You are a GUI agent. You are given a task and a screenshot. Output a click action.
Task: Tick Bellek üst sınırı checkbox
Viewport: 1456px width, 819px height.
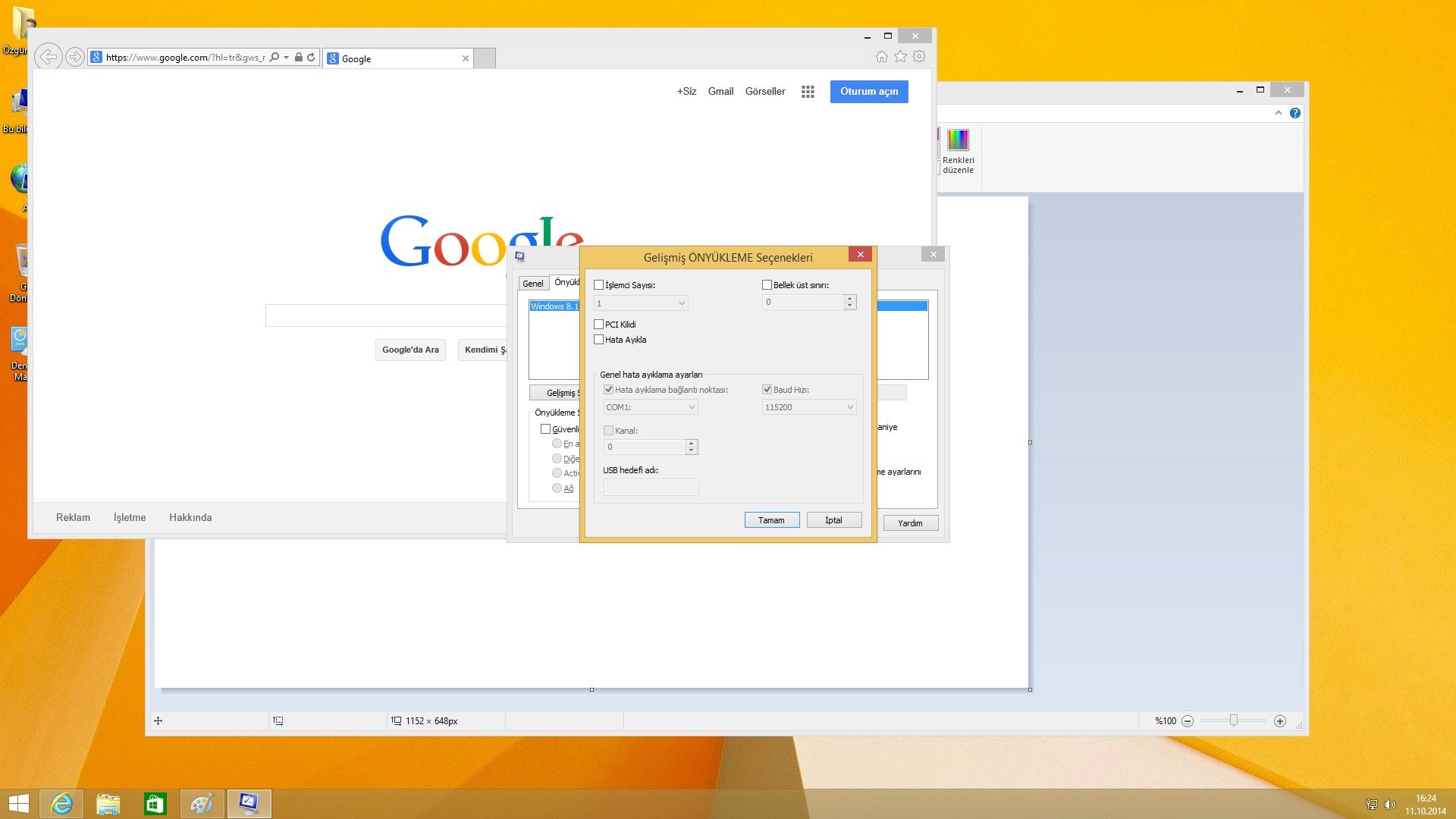click(767, 285)
